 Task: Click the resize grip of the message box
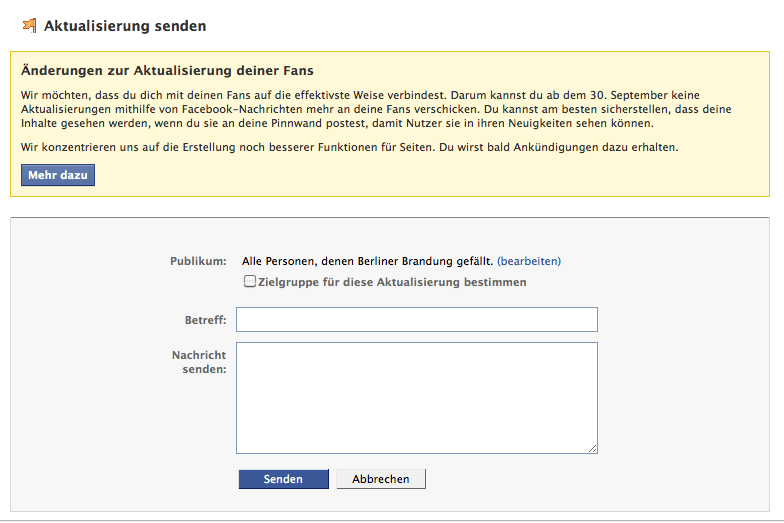coord(592,448)
